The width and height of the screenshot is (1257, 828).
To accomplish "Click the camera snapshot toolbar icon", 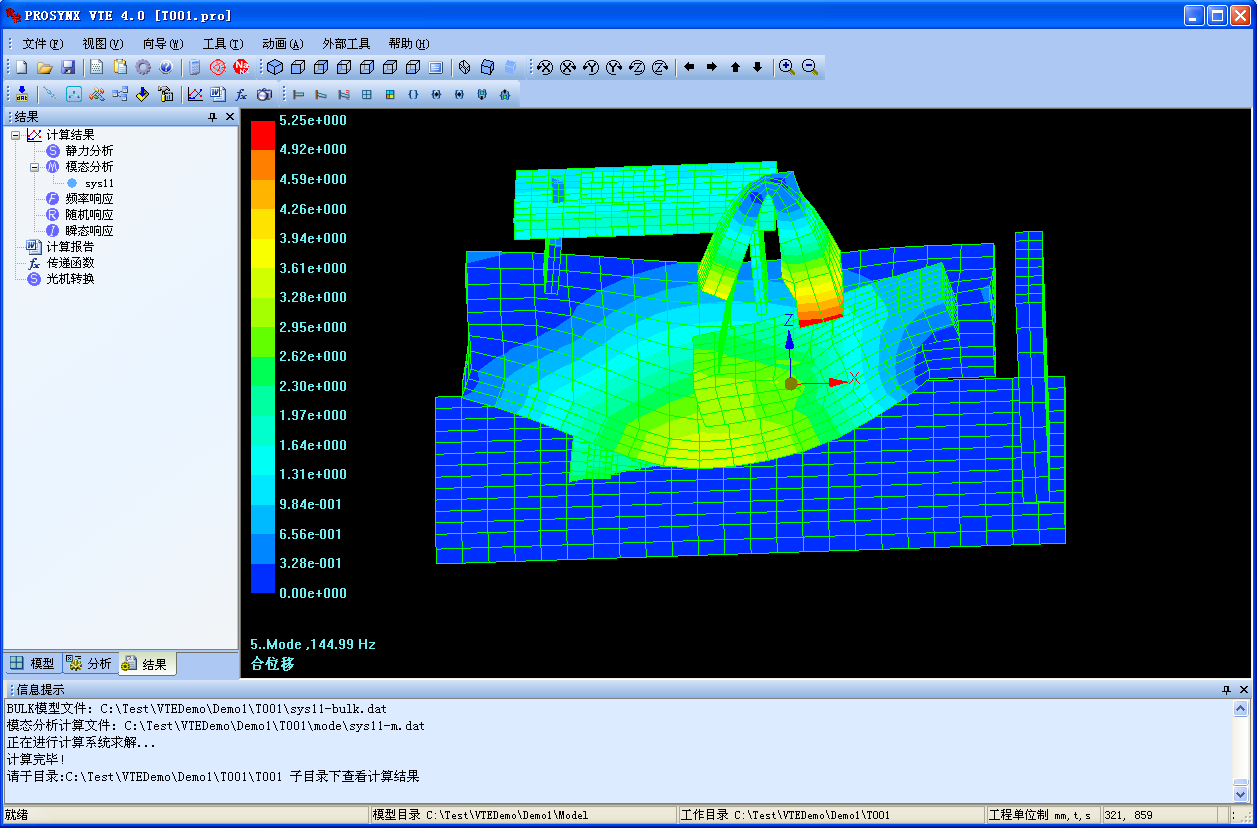I will 264,94.
